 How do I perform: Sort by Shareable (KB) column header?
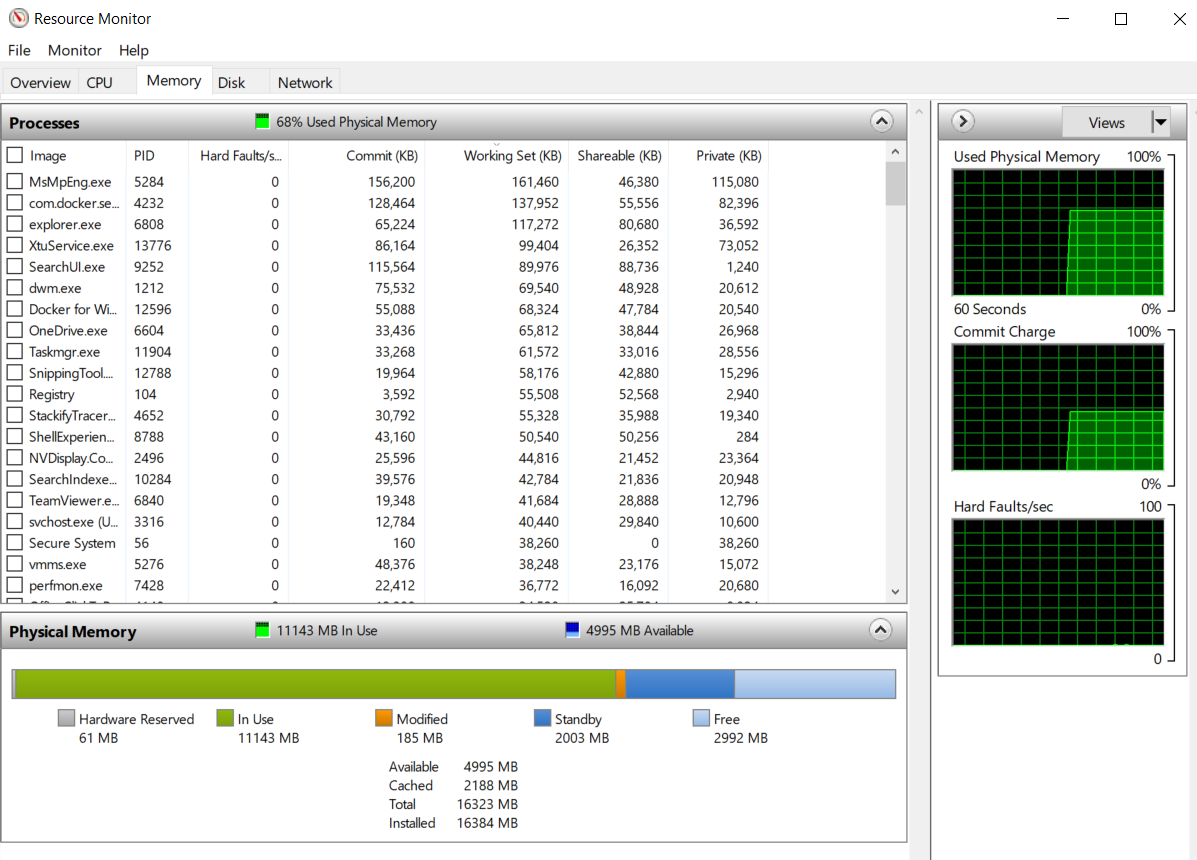coord(618,156)
